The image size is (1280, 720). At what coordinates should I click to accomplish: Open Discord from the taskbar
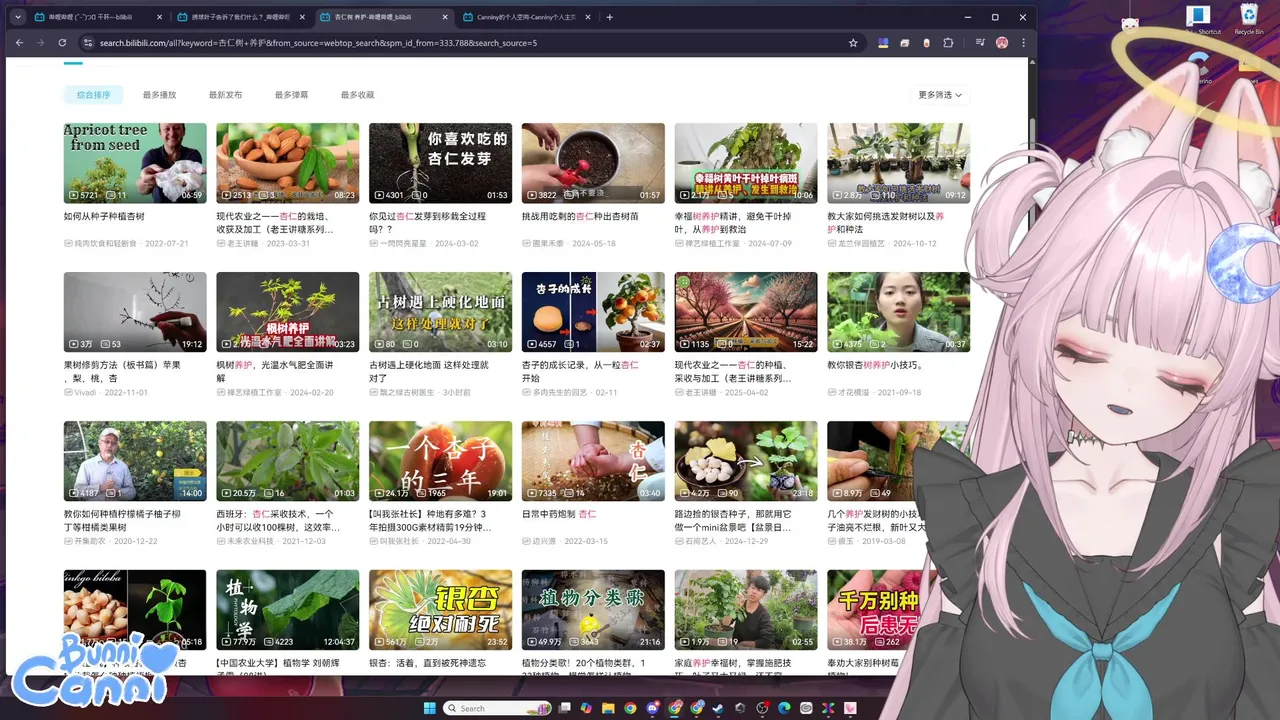click(652, 708)
